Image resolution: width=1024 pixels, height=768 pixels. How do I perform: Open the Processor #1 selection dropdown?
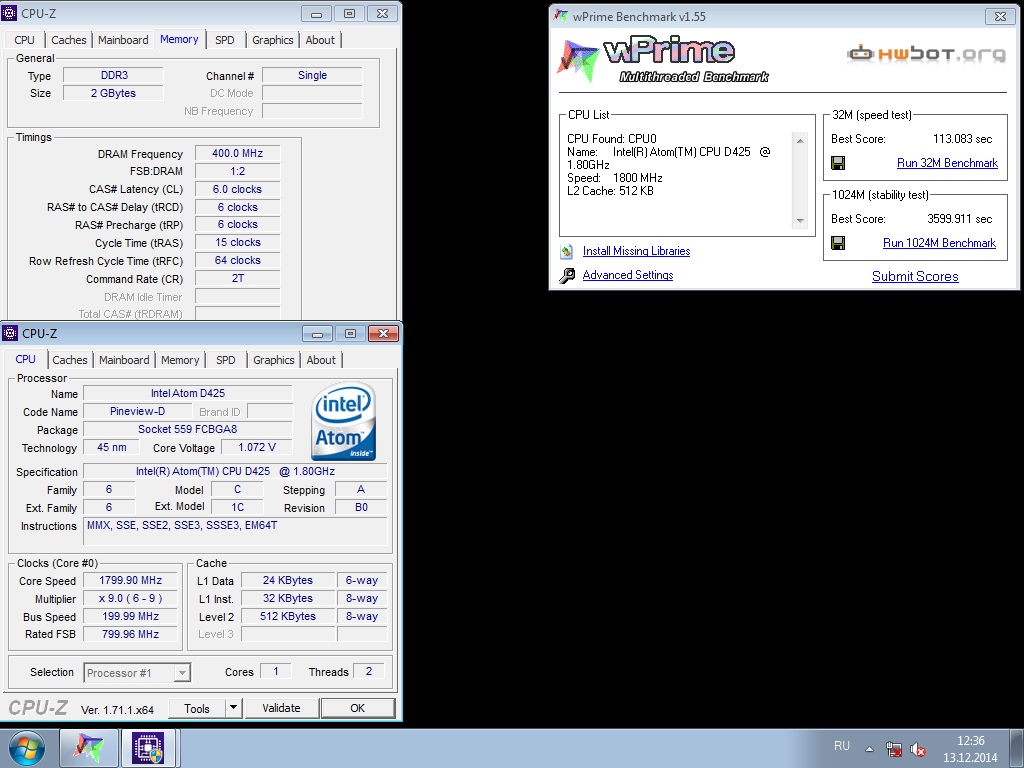pyautogui.click(x=137, y=673)
